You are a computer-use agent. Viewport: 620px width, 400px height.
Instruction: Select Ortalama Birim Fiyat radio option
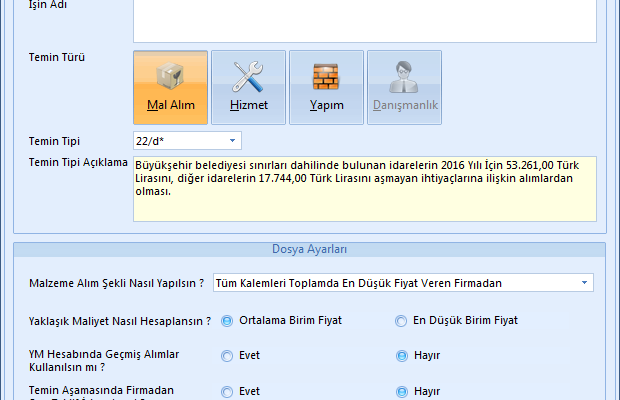coord(228,321)
